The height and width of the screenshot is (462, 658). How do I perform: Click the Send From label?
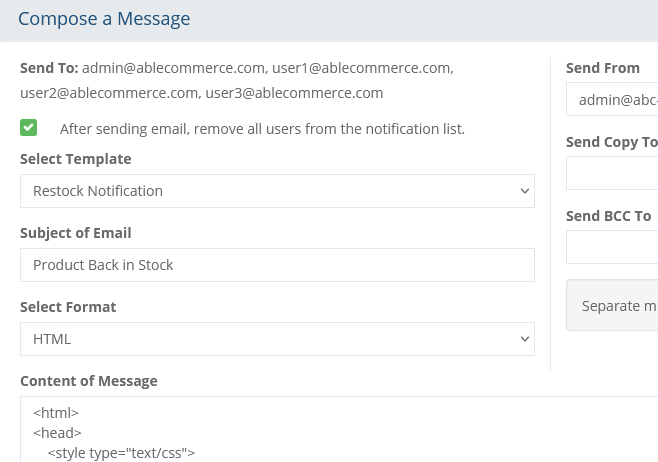click(x=603, y=68)
